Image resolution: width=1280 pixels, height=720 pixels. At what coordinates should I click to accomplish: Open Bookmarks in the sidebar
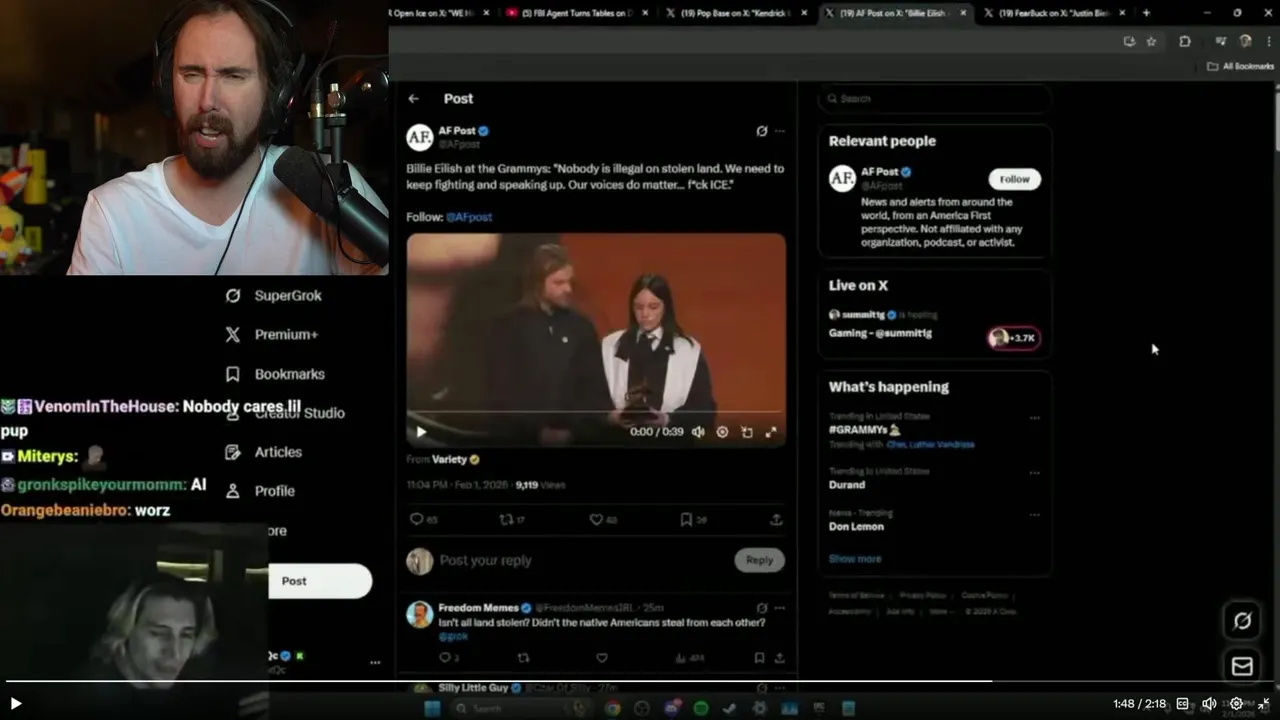275,374
